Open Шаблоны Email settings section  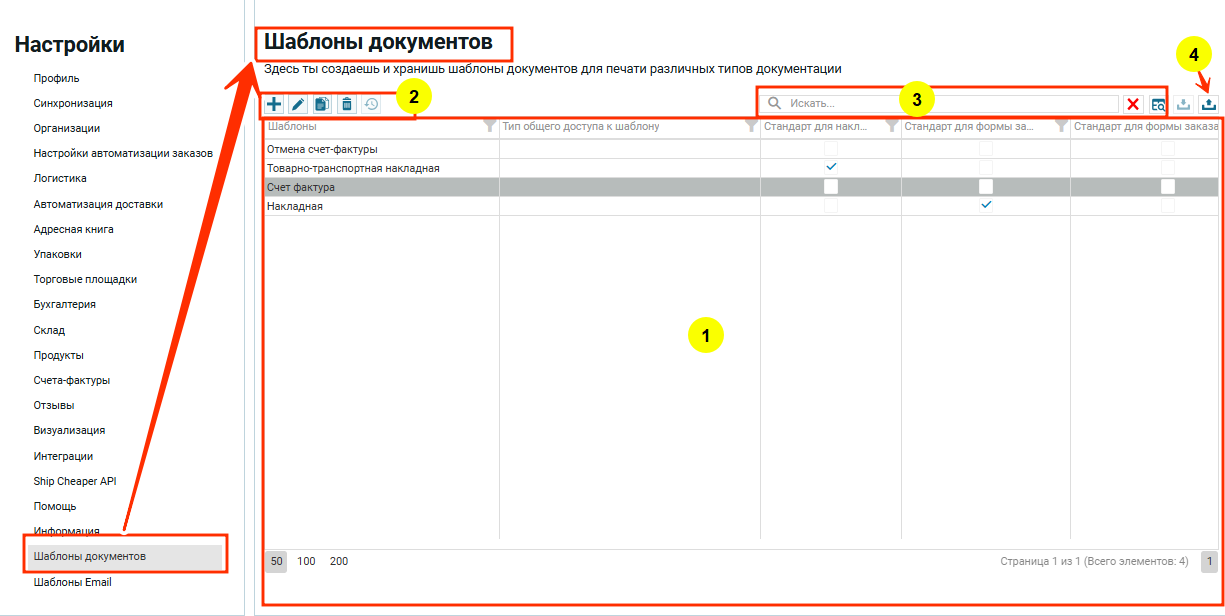click(x=72, y=582)
